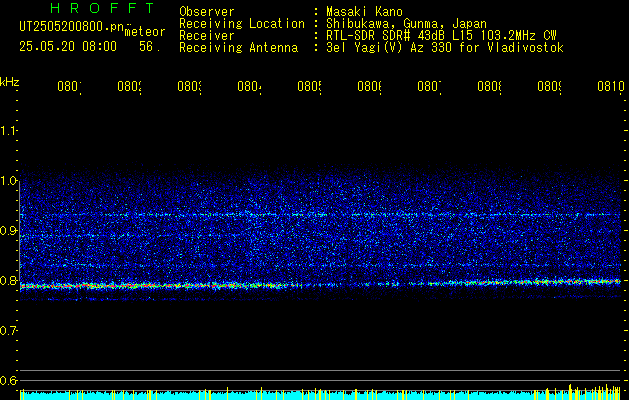Click the 0810 time axis marker
This screenshot has width=629, height=400.
611,86
